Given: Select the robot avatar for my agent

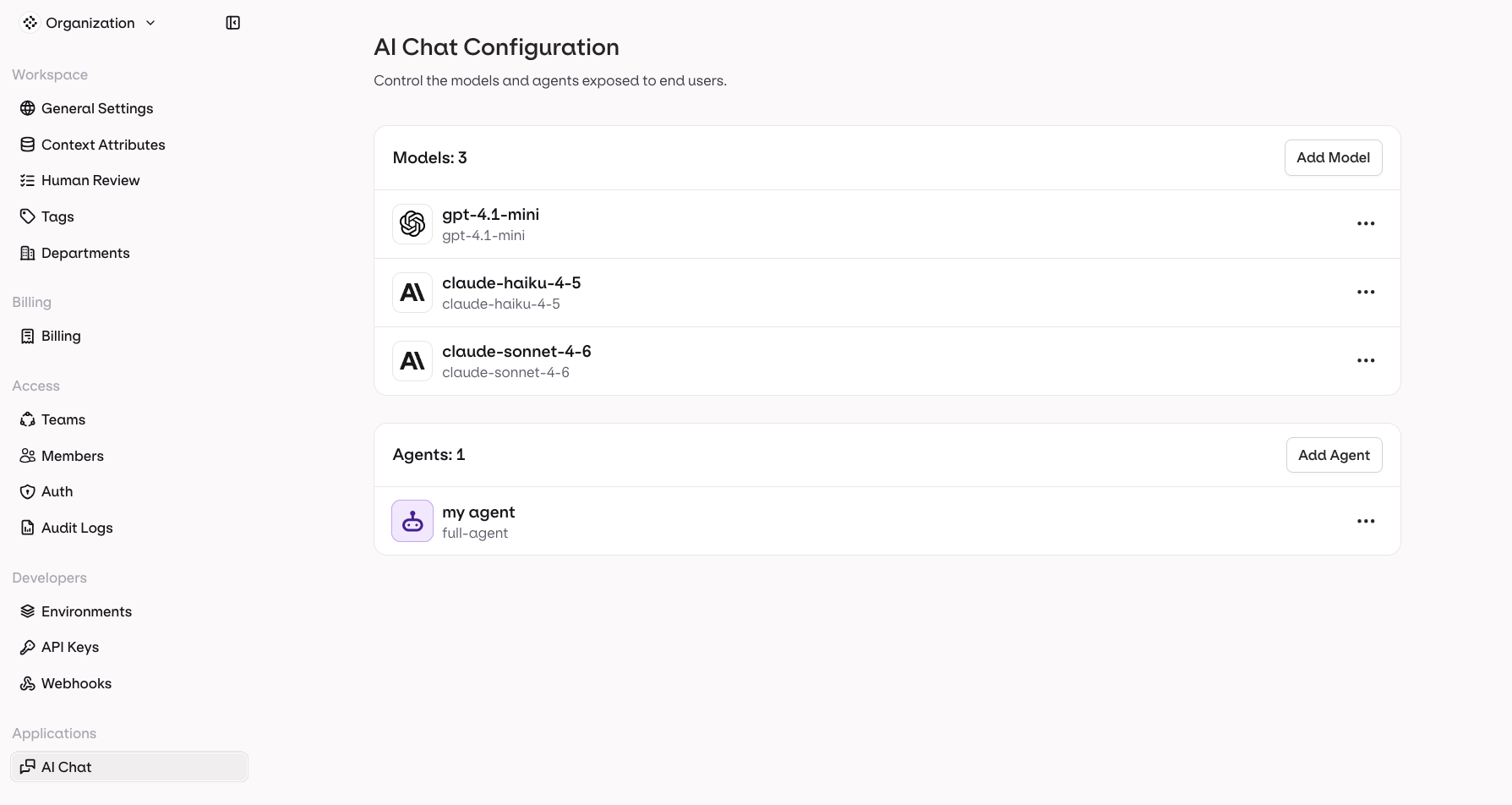Looking at the screenshot, I should point(412,520).
